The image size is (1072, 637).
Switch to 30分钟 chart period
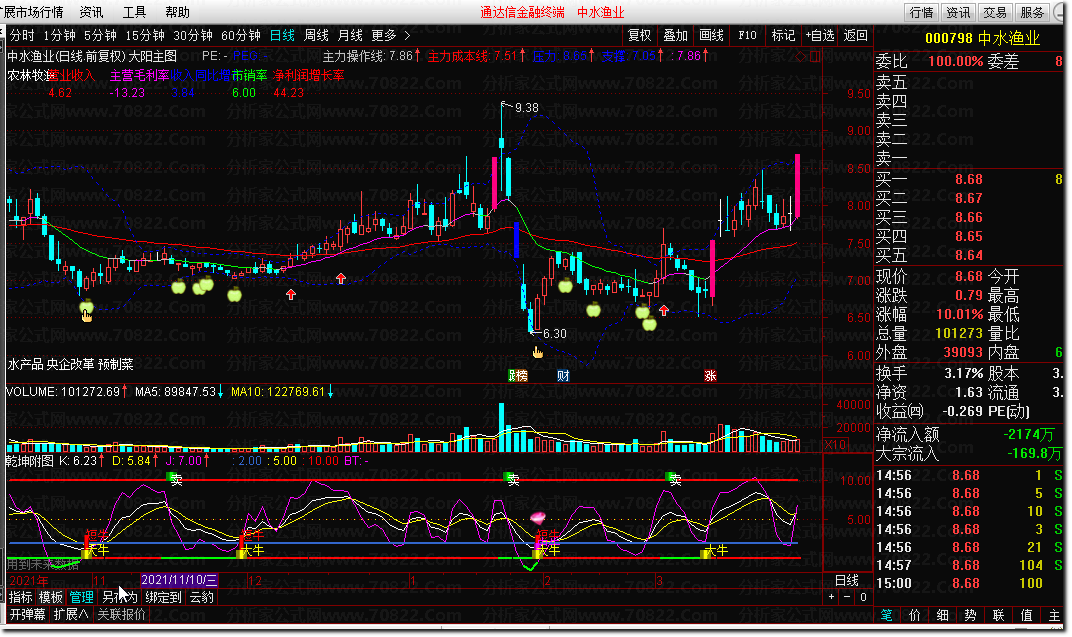click(x=193, y=35)
